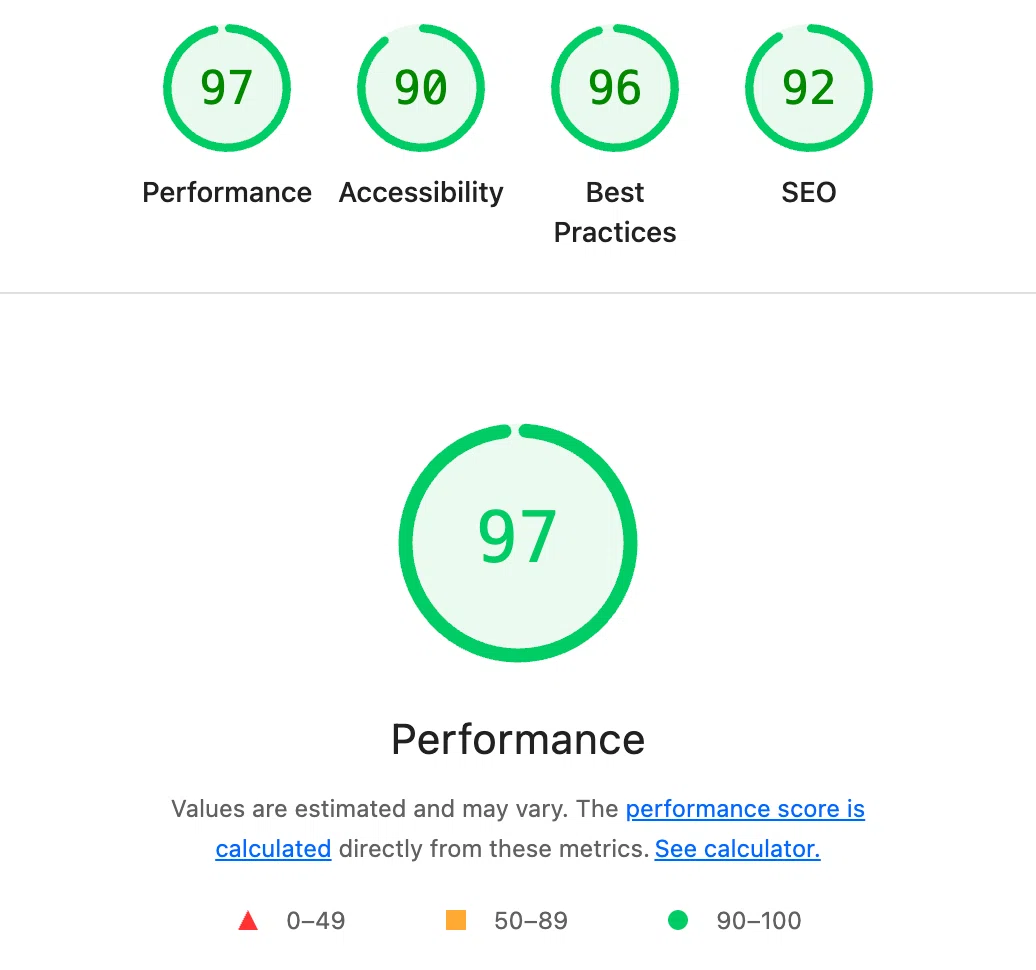
Task: Switch to the Accessibility category label
Action: (420, 192)
